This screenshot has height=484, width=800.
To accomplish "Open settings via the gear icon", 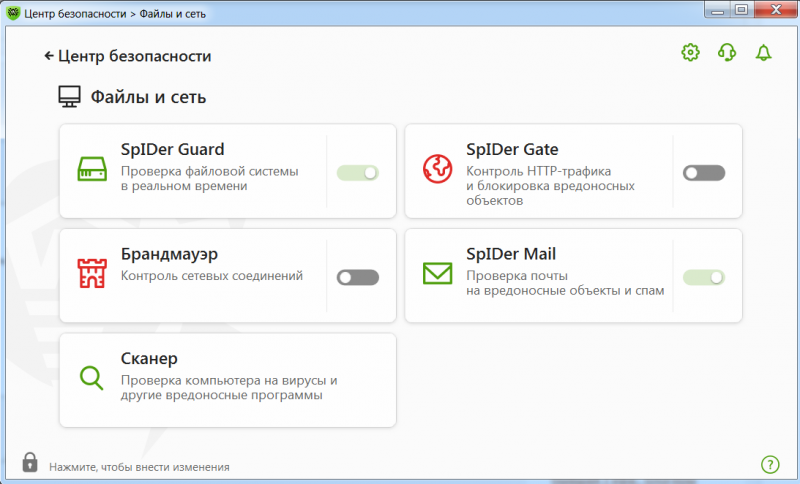I will coord(690,53).
